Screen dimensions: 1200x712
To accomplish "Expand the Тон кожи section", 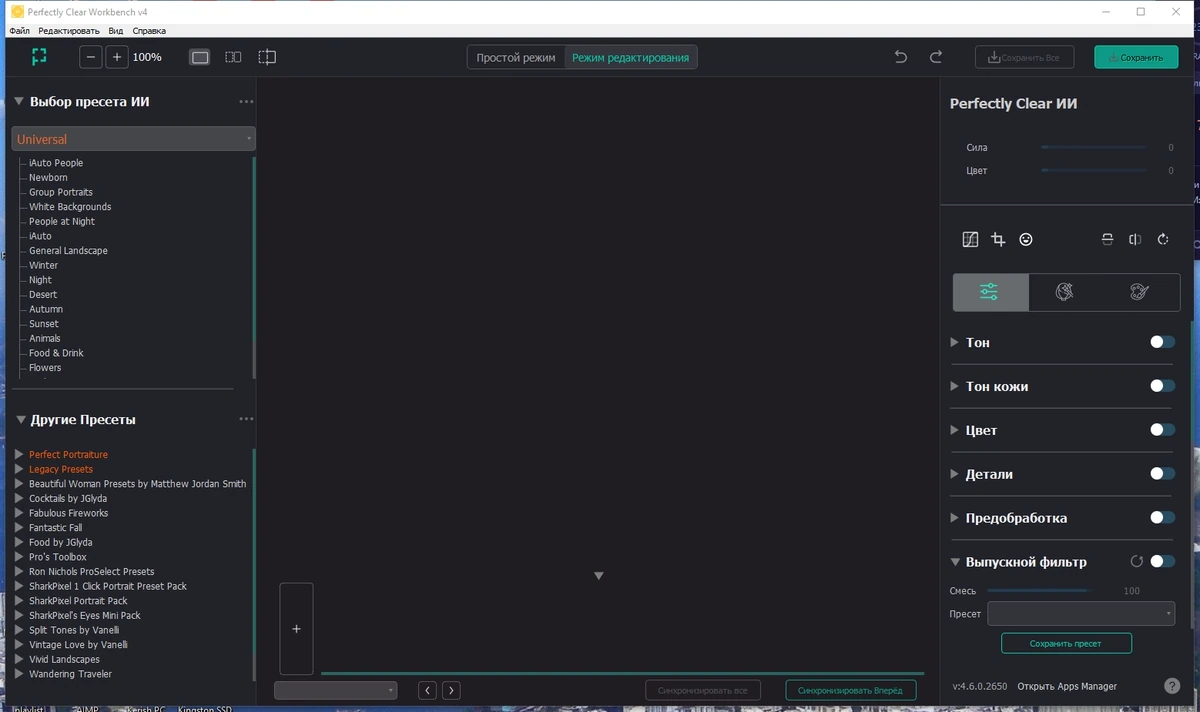I will pos(955,386).
